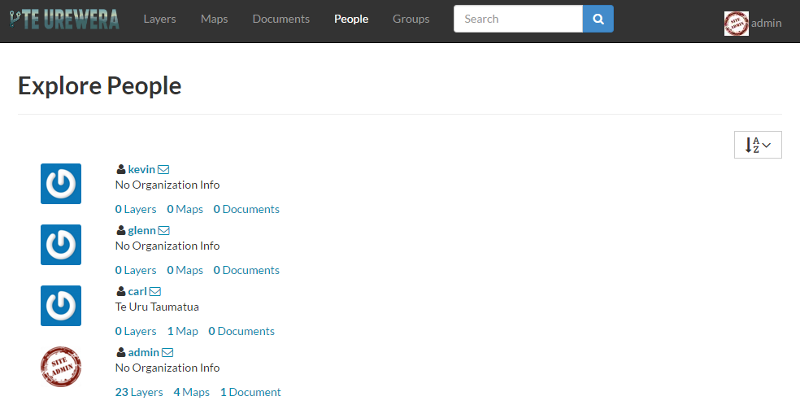View admin's 23 Layers

[x=139, y=392]
